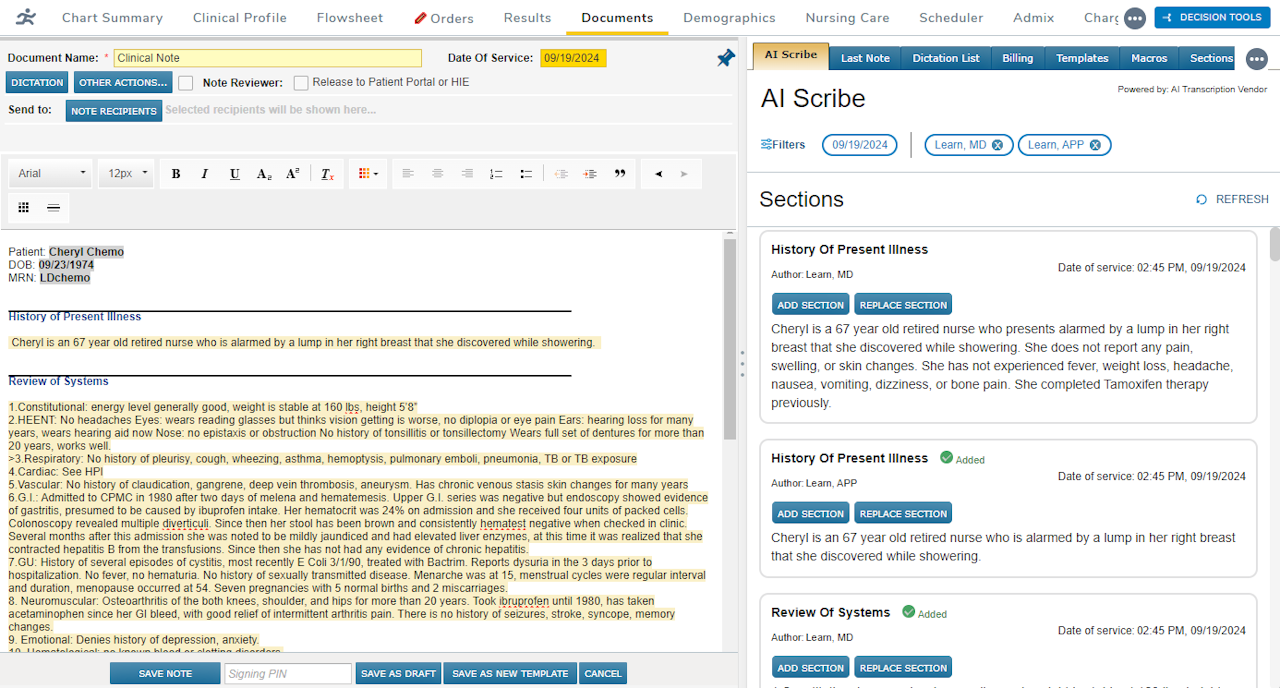Image resolution: width=1280 pixels, height=688 pixels.
Task: Select the underline formatting icon
Action: tap(234, 173)
